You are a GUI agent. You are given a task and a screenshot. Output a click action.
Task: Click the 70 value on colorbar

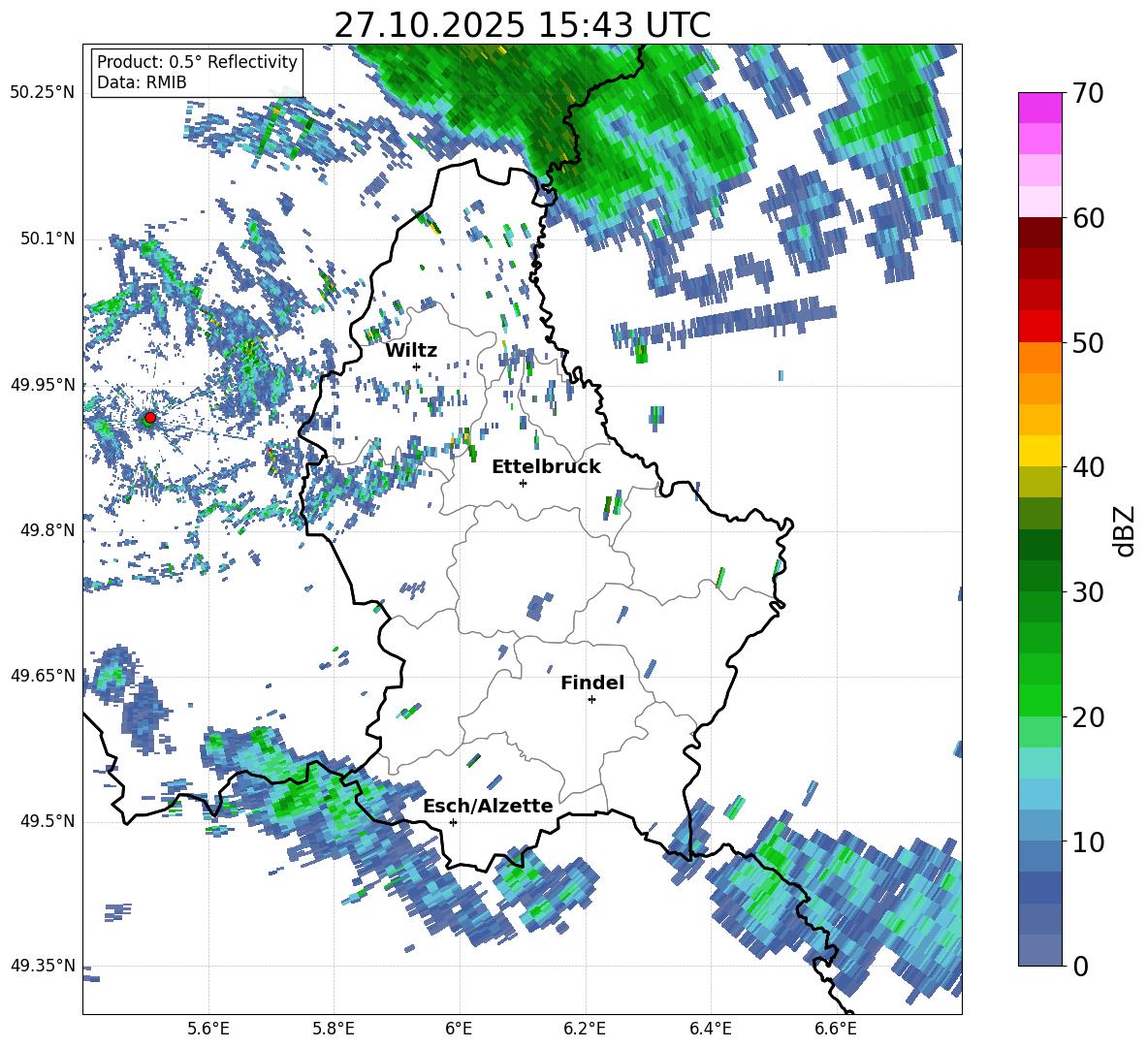coord(1088,93)
